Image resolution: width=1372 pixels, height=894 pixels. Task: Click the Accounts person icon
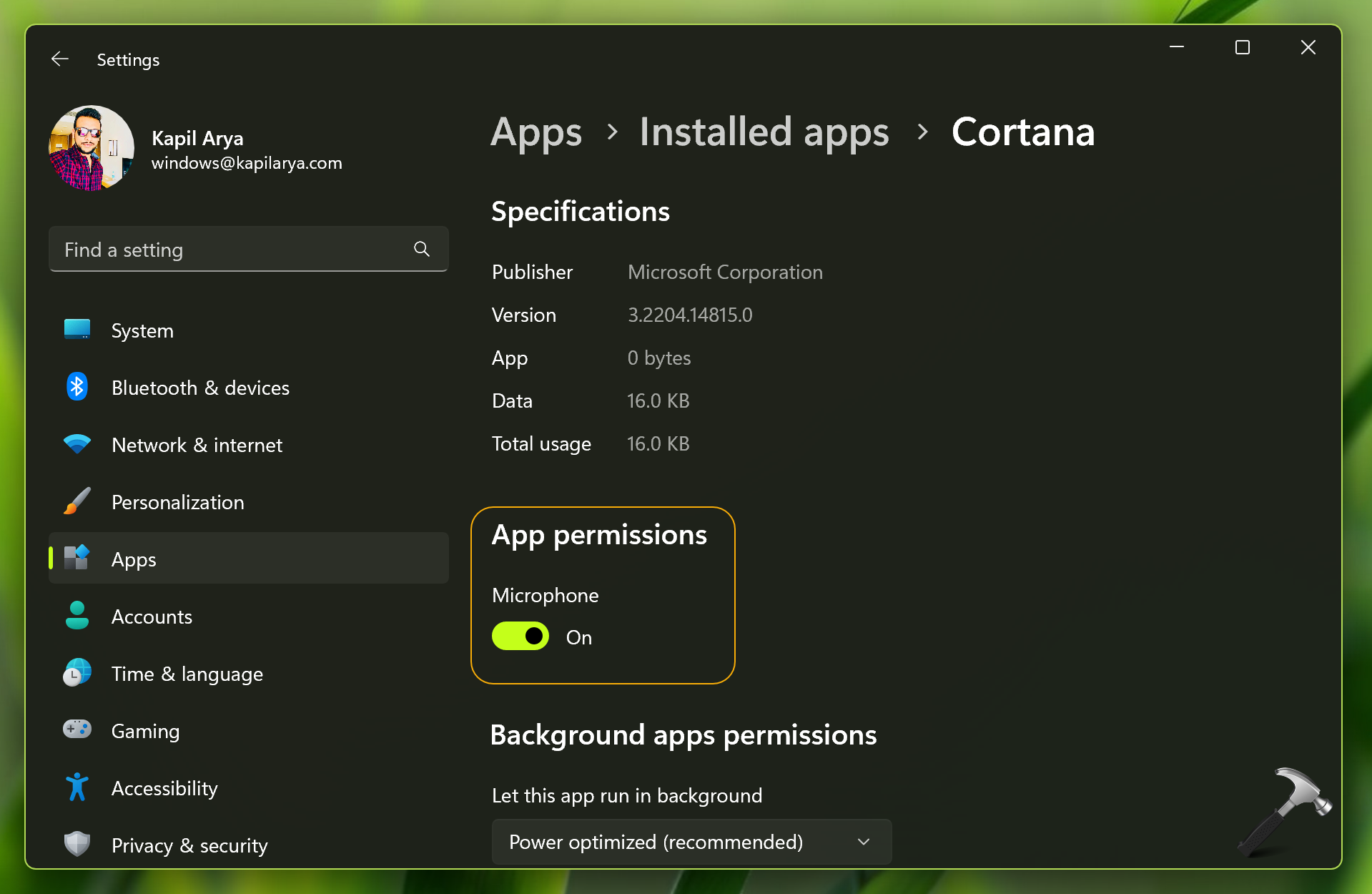point(77,616)
